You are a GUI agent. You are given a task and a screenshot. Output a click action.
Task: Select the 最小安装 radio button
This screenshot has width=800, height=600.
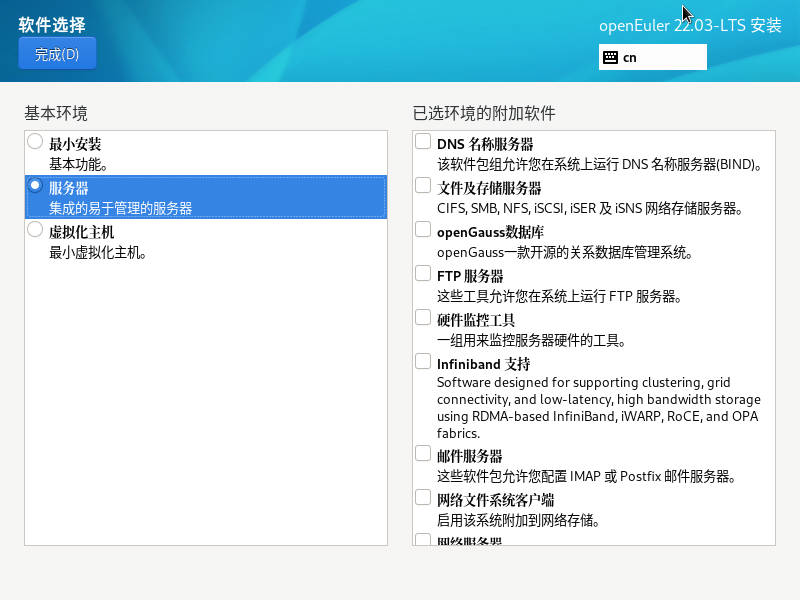pos(35,141)
